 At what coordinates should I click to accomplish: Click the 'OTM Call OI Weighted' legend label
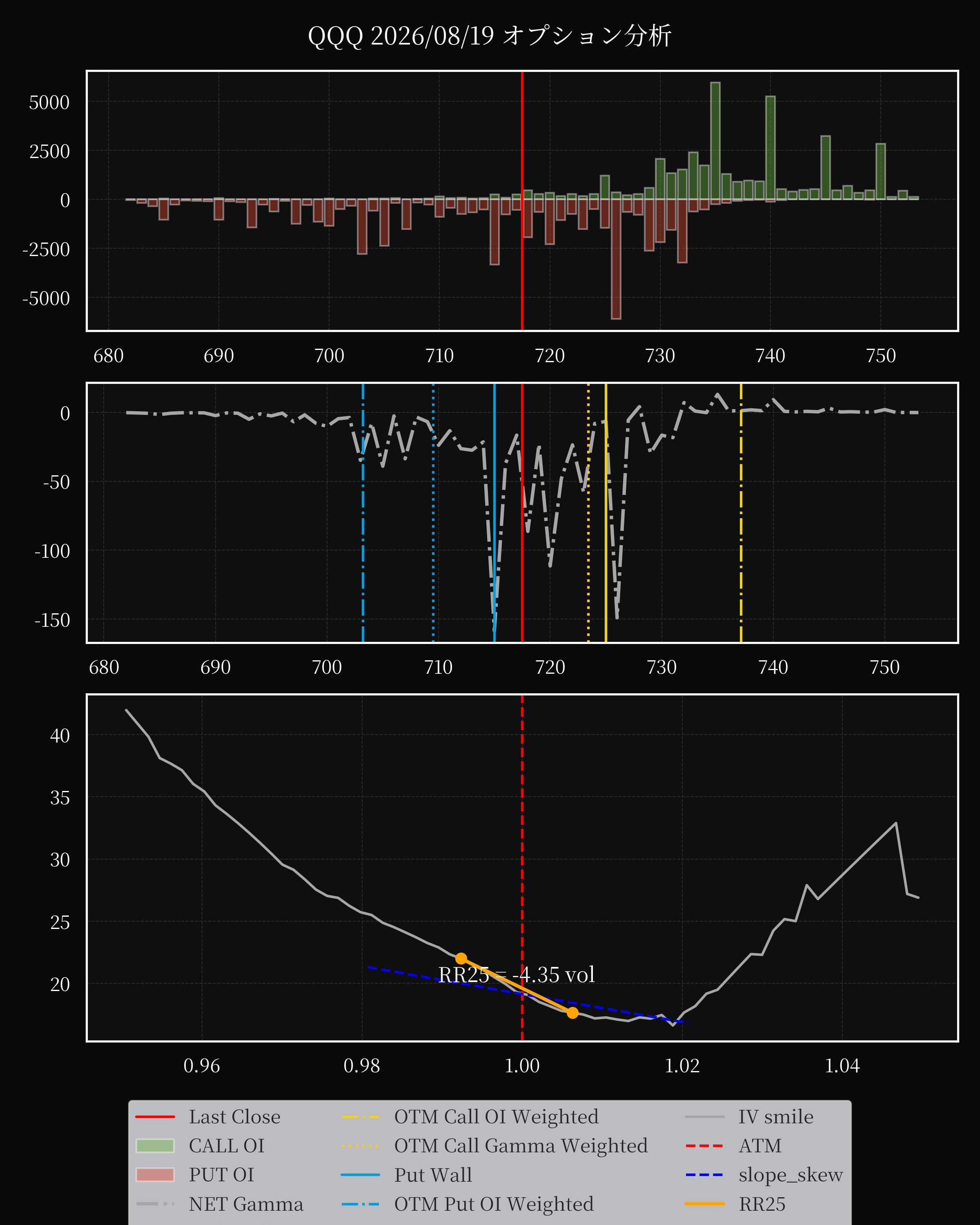[x=497, y=1116]
